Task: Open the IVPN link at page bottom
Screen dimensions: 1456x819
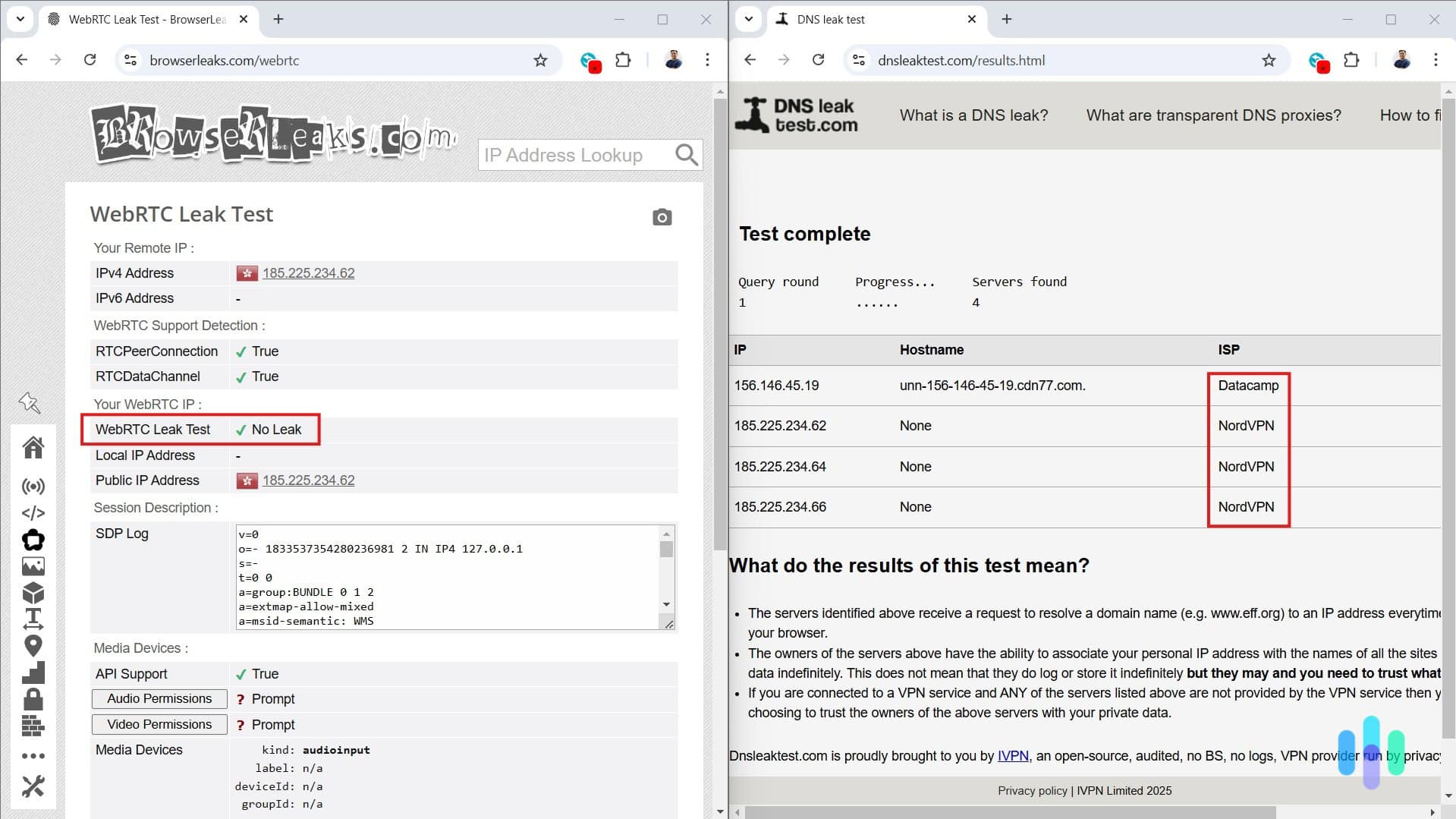Action: 1012,755
